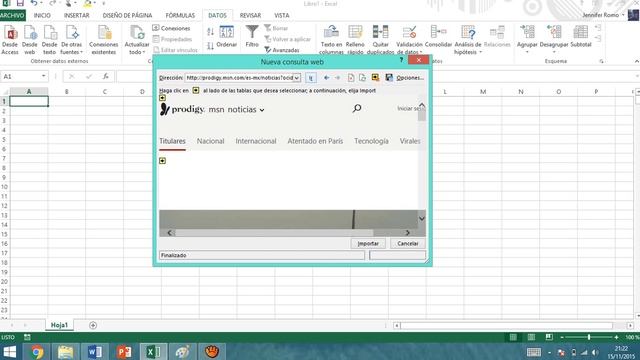Screen dimensions: 640x360
Task: Click the magnifier search icon in preview
Action: (x=357, y=108)
